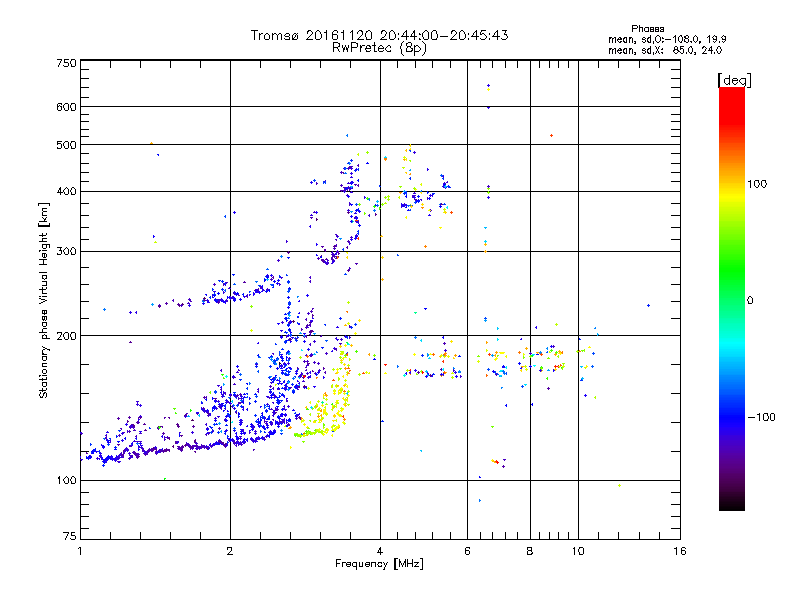Click the y-axis tick label '200'
The height and width of the screenshot is (600, 800).
pyautogui.click(x=66, y=336)
